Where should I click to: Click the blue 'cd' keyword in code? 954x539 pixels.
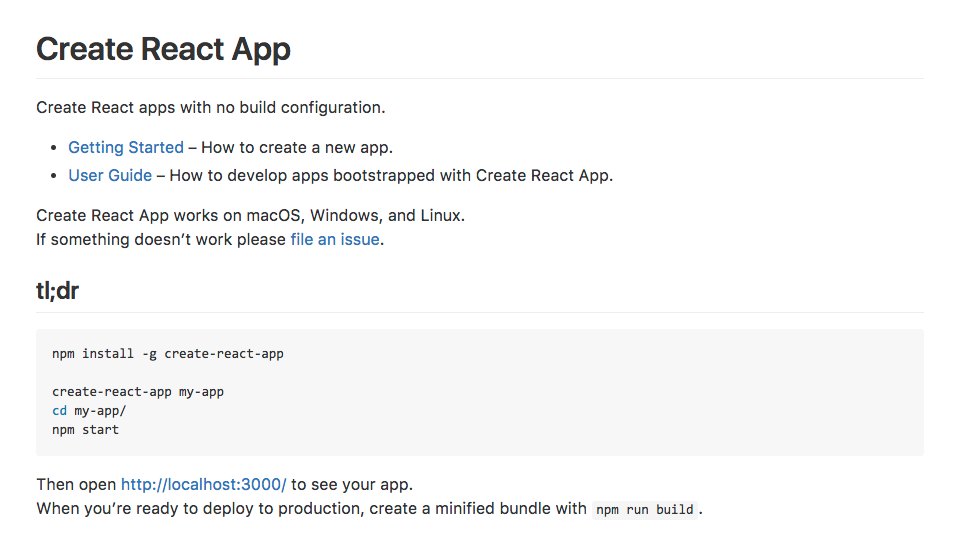(59, 410)
